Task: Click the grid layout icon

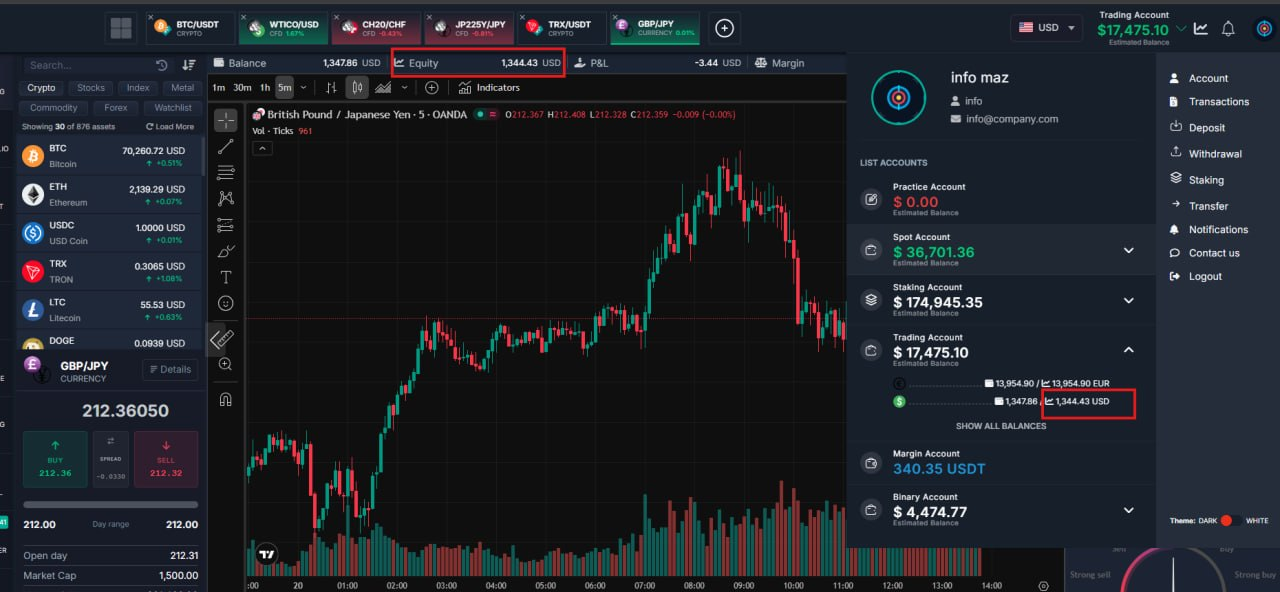Action: (x=121, y=28)
